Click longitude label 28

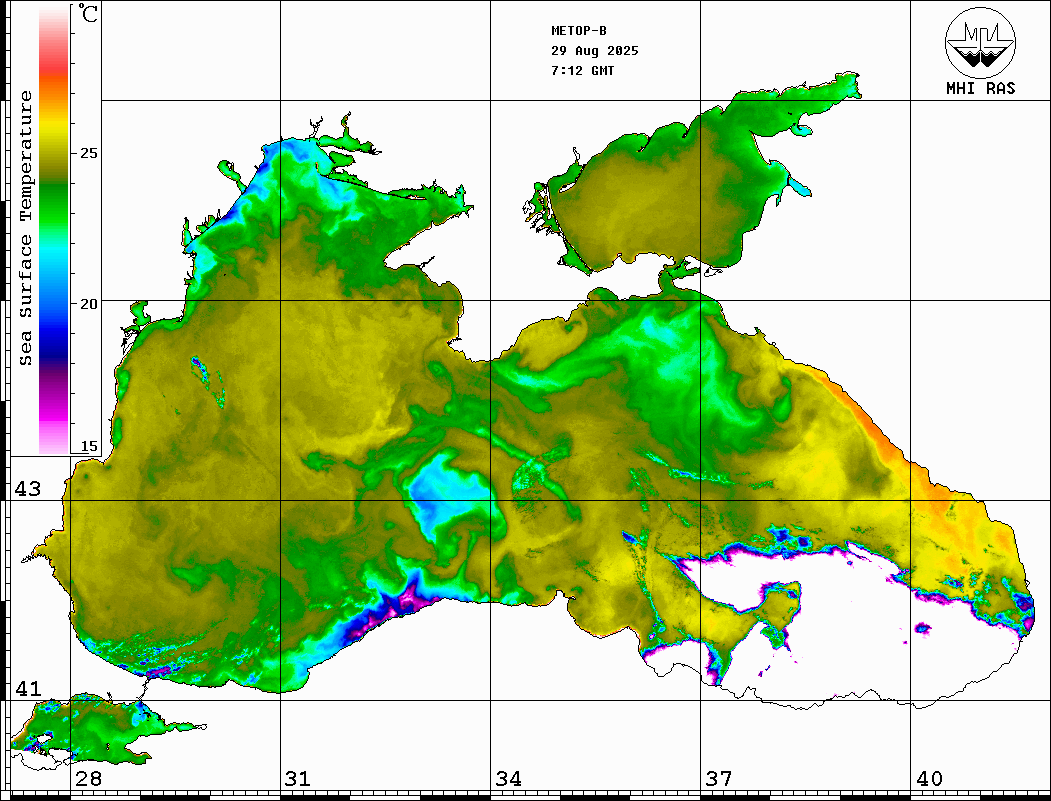pos(88,779)
